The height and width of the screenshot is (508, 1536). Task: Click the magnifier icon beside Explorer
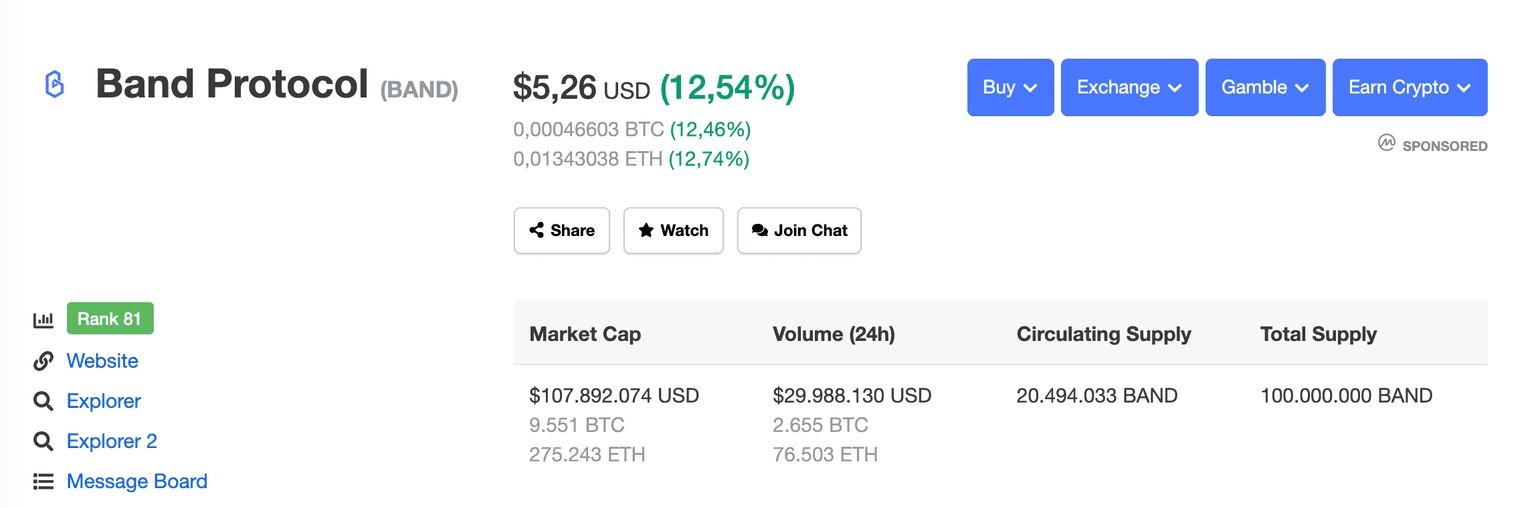[43, 401]
